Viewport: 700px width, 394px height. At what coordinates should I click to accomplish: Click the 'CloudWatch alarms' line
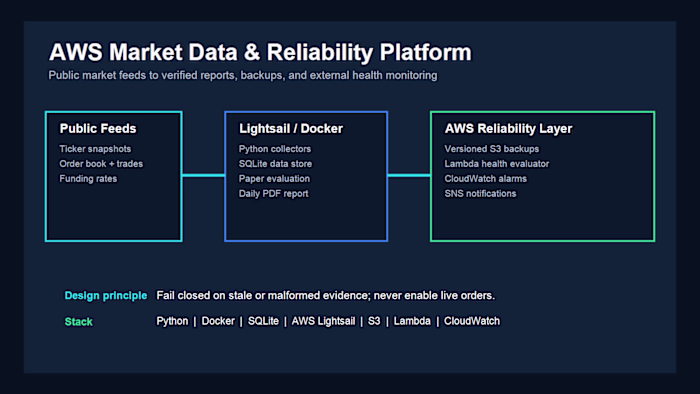coord(485,178)
